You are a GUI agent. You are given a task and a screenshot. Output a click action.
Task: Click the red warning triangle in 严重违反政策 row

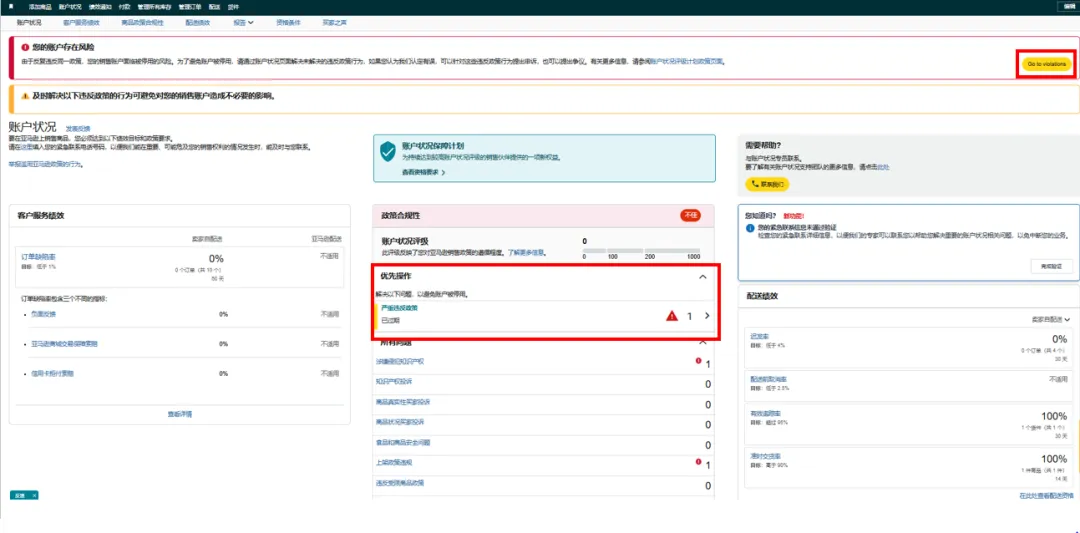coord(672,316)
